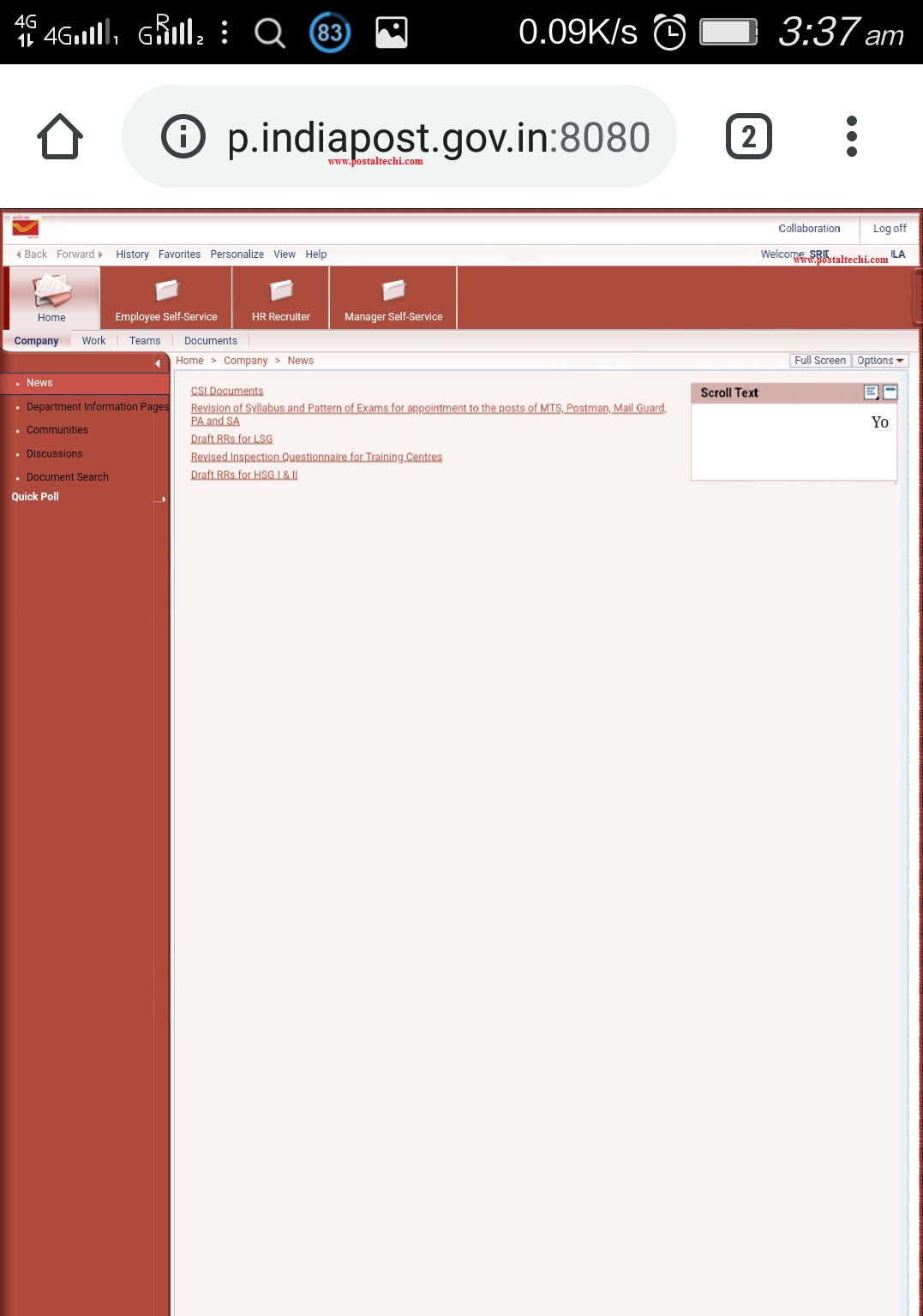923x1316 pixels.
Task: Open the Employee Self-Service tab
Action: 166,298
